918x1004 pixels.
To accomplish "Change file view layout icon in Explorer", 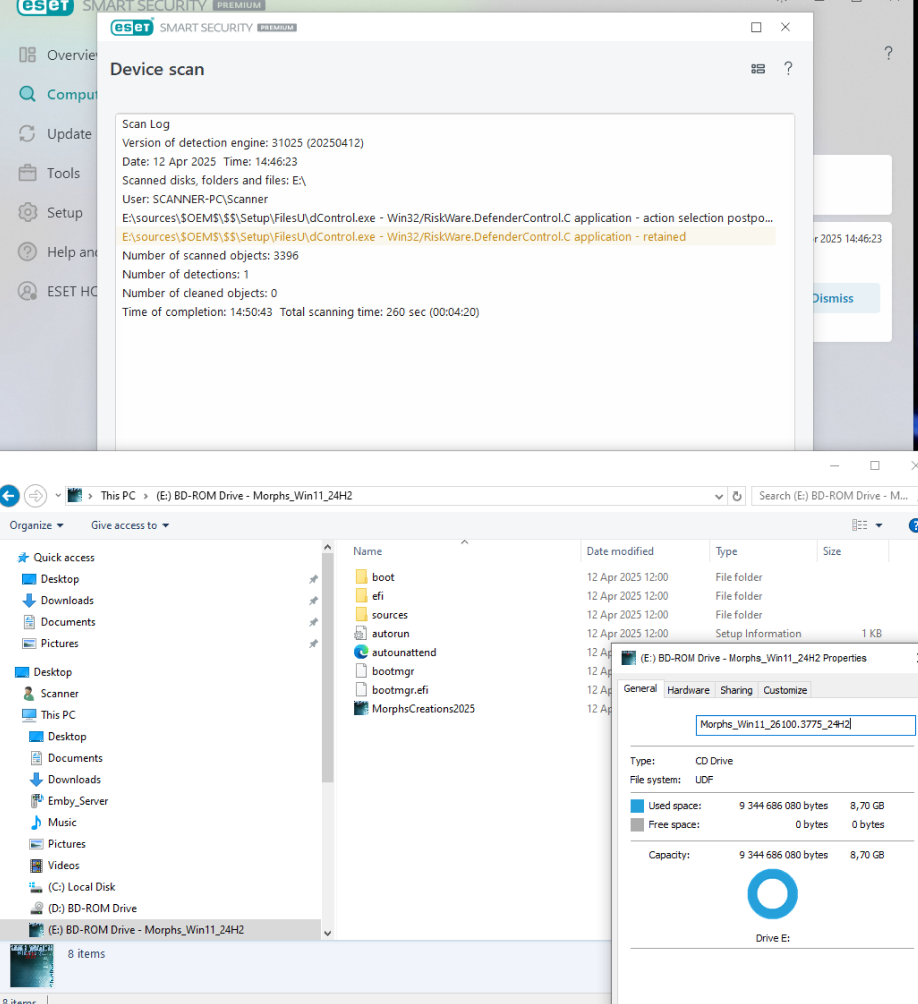I will [x=859, y=525].
